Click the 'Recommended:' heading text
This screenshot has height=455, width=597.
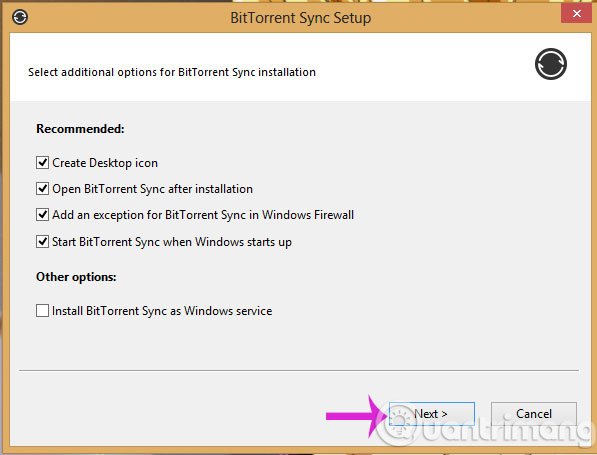tap(80, 129)
